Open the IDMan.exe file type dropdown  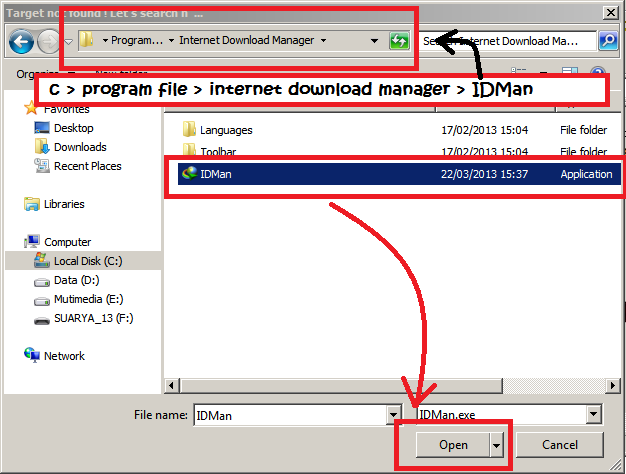[594, 414]
